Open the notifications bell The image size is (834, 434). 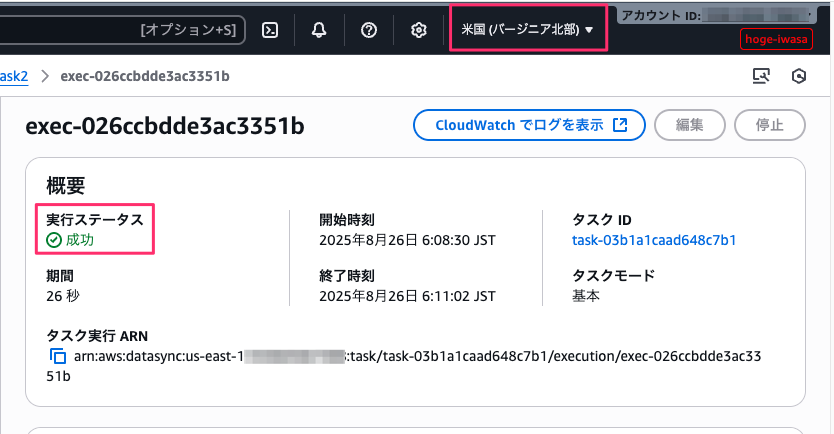pyautogui.click(x=319, y=30)
